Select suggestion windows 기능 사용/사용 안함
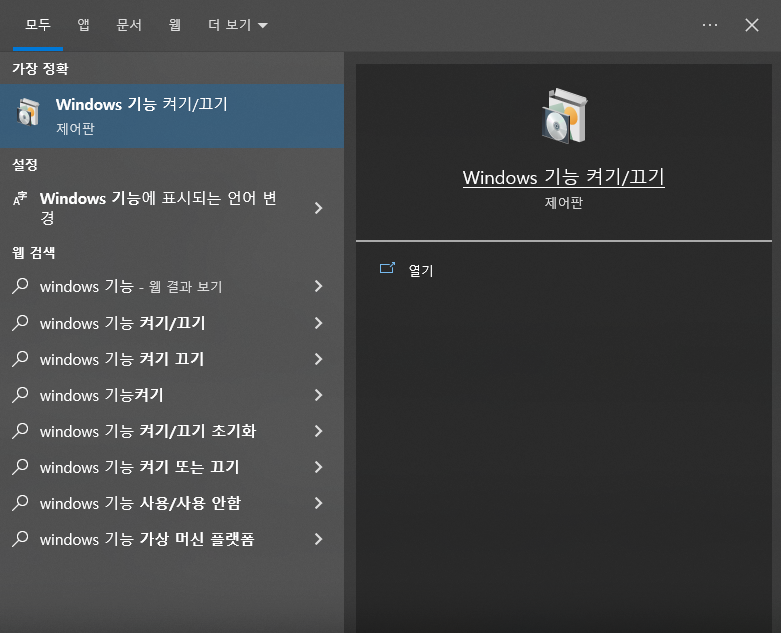 pyautogui.click(x=172, y=503)
